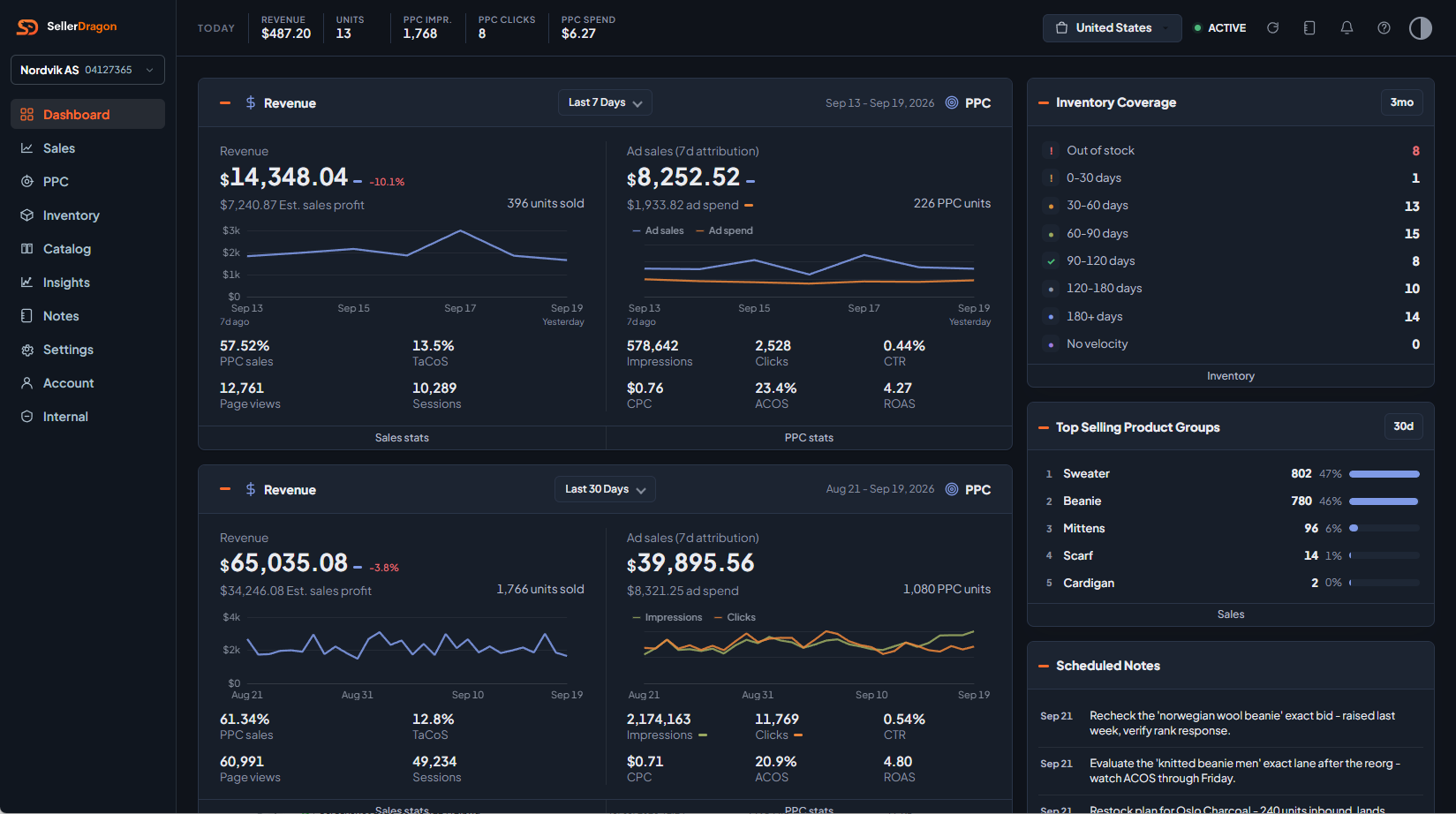Click the SellerDragon logo icon
Image resolution: width=1456 pixels, height=814 pixels.
click(27, 26)
